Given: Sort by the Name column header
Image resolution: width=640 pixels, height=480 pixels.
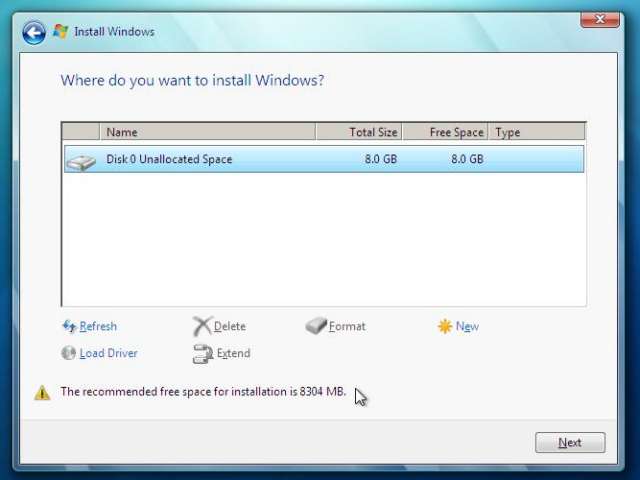Looking at the screenshot, I should [x=208, y=132].
